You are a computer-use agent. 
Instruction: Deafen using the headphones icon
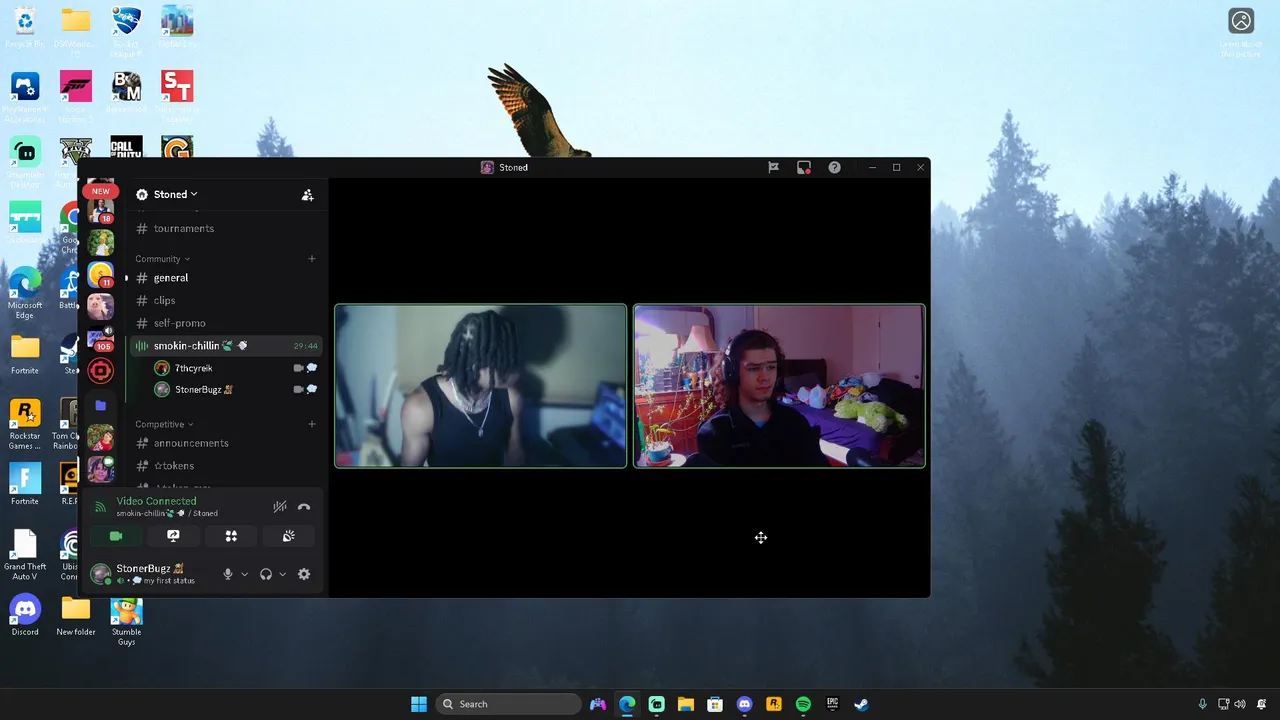pyautogui.click(x=266, y=574)
